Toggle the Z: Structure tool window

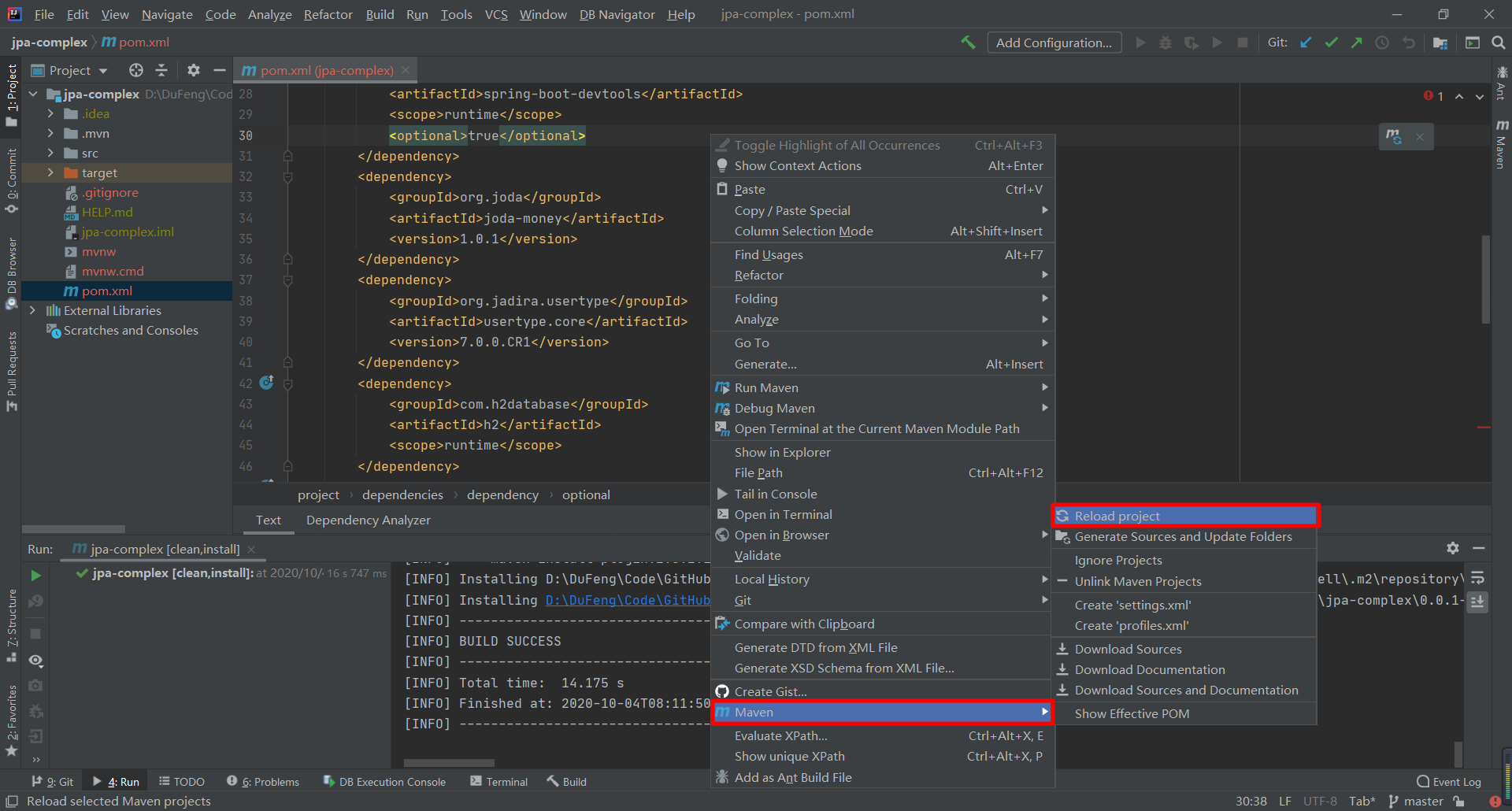(x=11, y=625)
